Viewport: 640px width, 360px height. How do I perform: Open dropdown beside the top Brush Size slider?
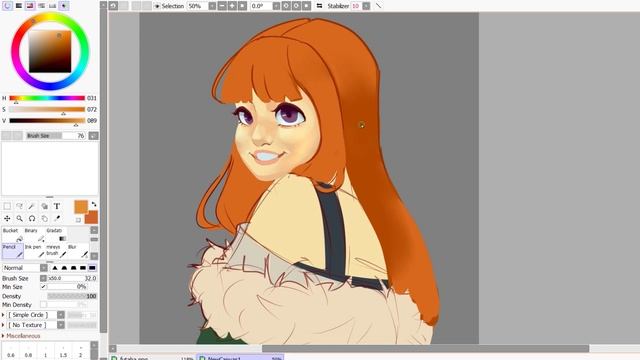tap(93, 136)
